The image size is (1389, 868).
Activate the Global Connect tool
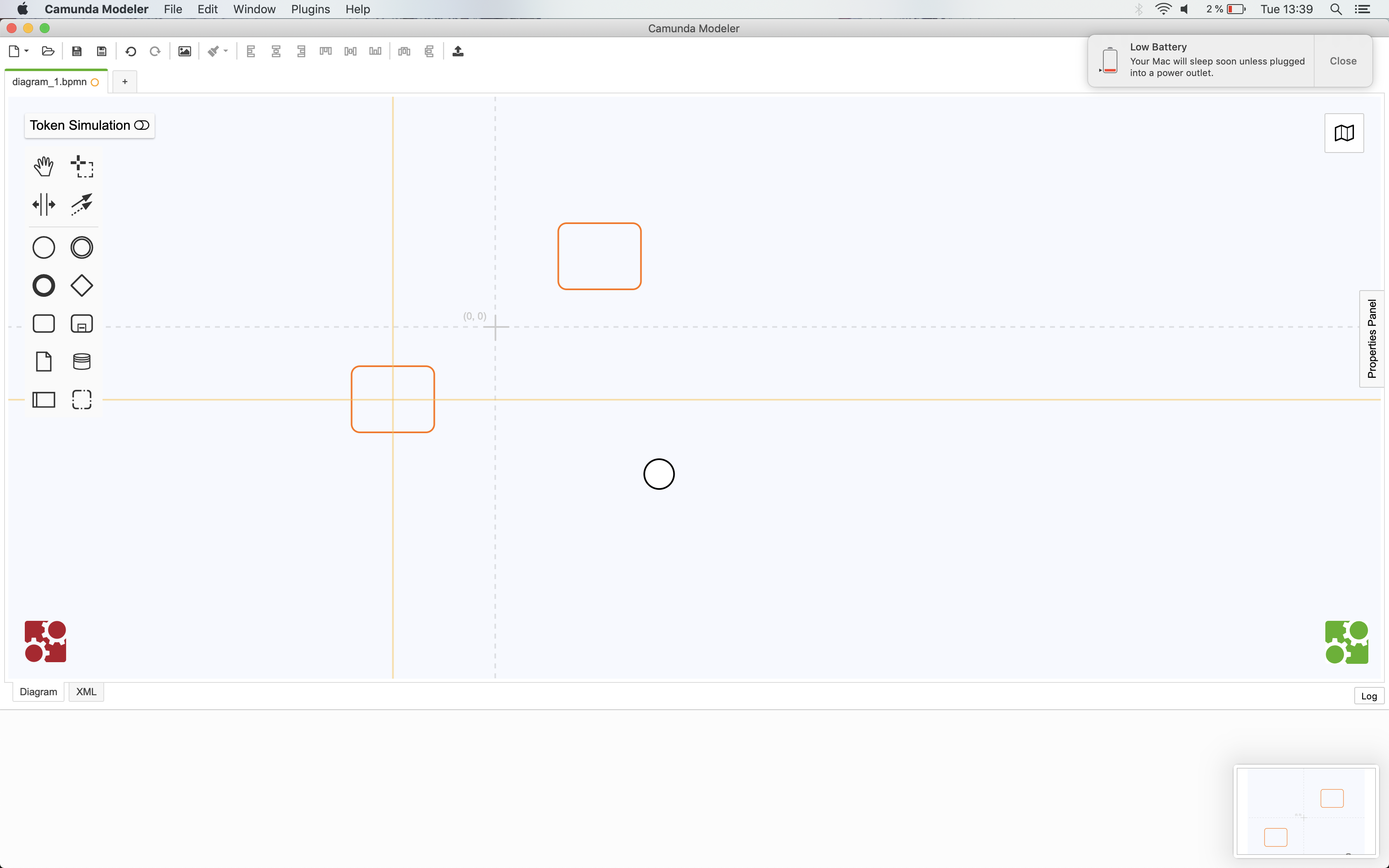click(81, 204)
